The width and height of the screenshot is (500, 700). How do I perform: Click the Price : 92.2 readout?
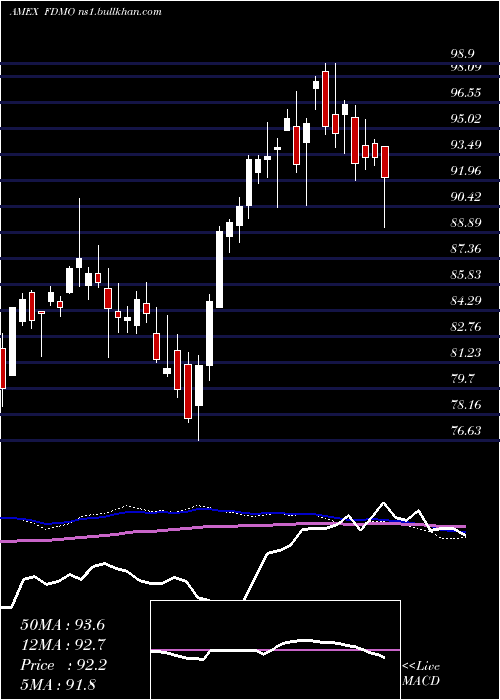[x=63, y=665]
